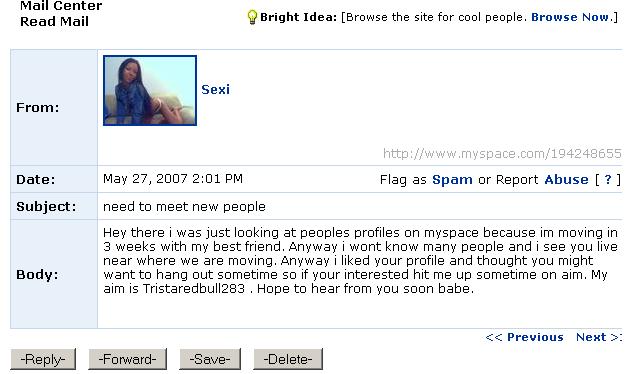This screenshot has height=374, width=634.
Task: Go to the Previous message
Action: [x=535, y=337]
